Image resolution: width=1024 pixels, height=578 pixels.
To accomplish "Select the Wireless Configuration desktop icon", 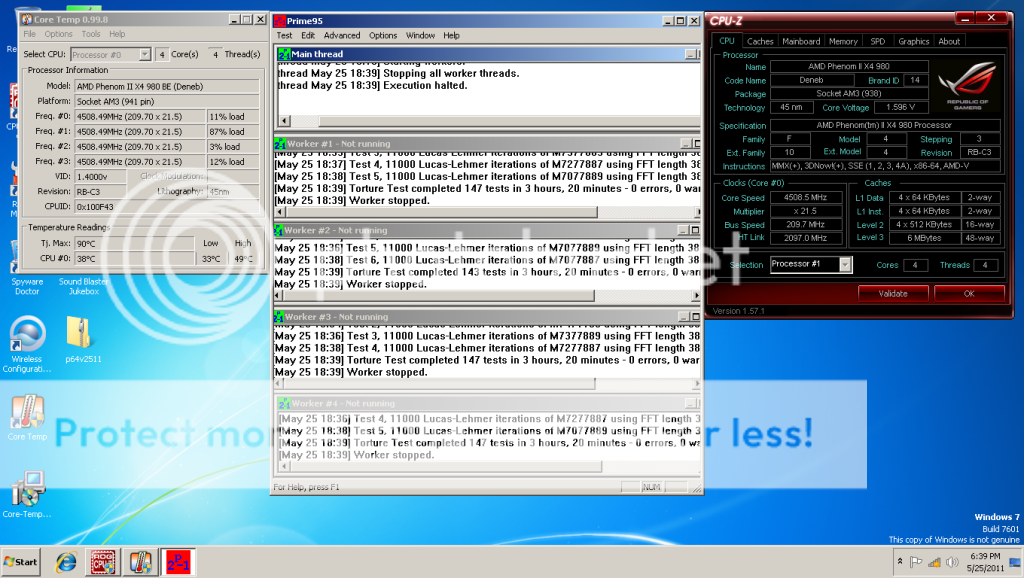I will pos(27,344).
